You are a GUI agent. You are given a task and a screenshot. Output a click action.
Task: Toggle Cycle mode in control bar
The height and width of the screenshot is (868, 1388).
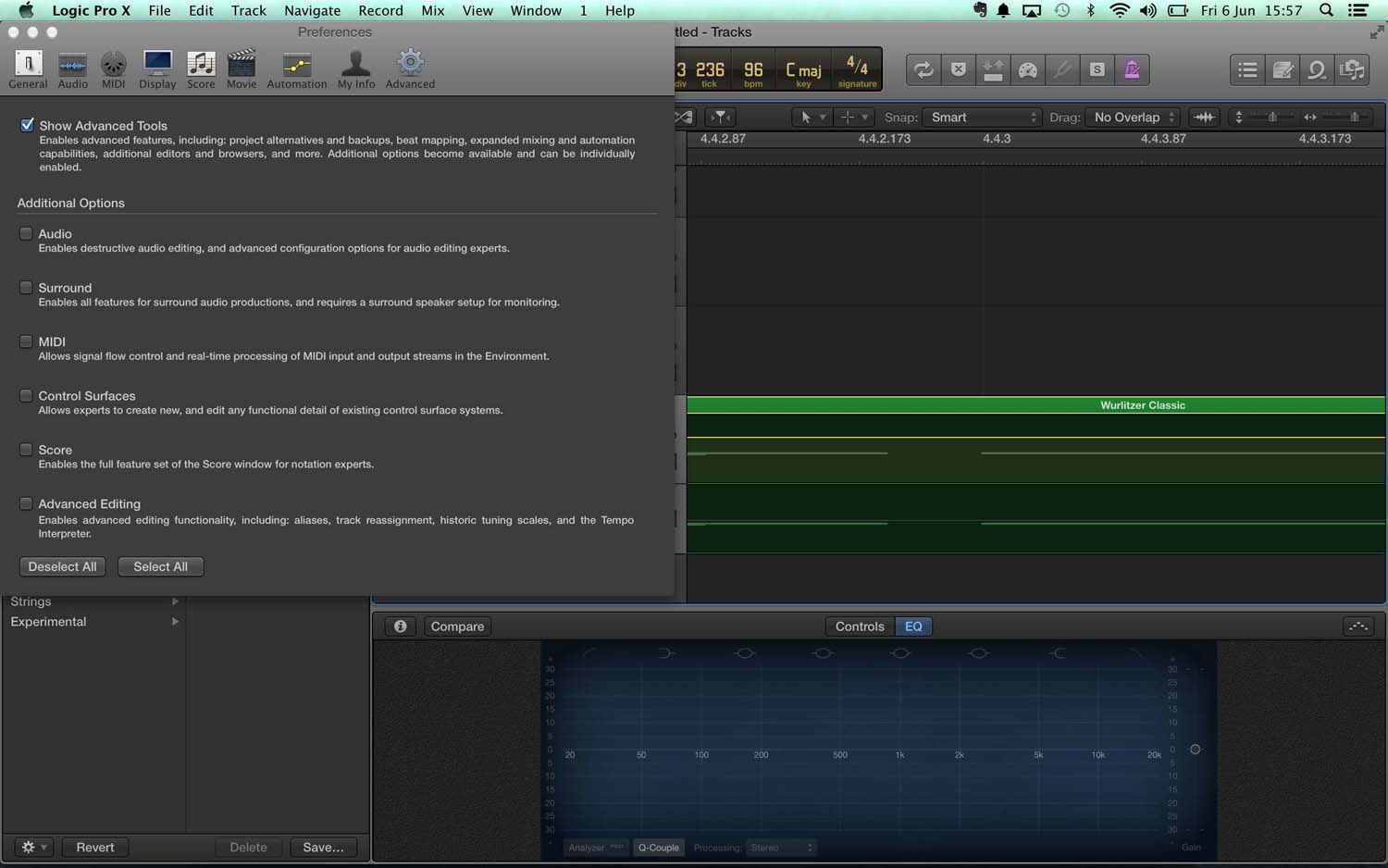click(923, 69)
